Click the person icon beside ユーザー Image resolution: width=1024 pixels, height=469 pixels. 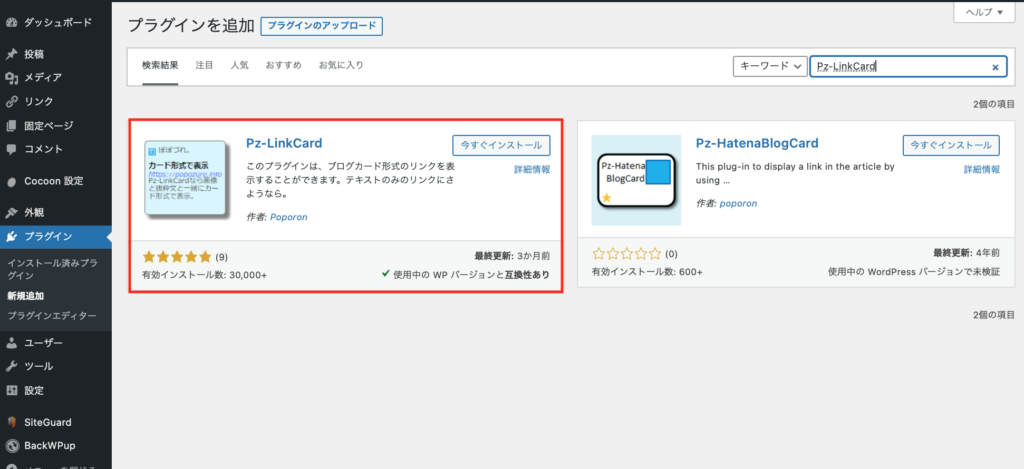tap(11, 342)
